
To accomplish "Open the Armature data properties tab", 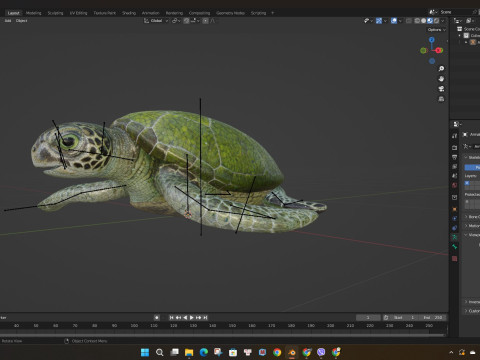I will click(x=454, y=237).
